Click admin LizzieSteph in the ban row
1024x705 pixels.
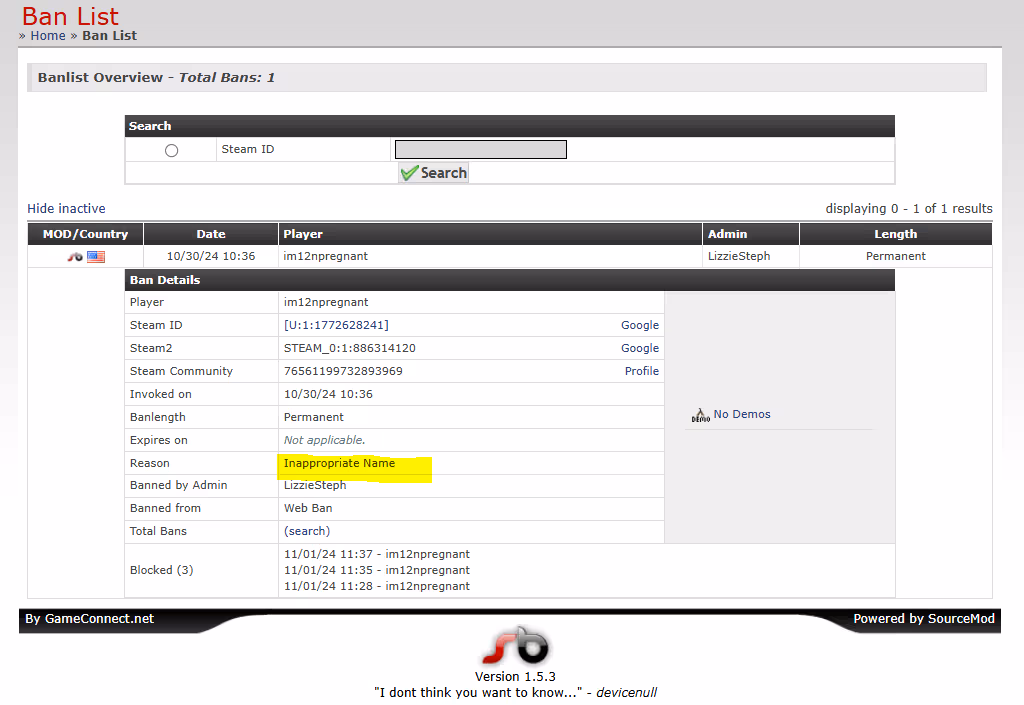coord(739,256)
